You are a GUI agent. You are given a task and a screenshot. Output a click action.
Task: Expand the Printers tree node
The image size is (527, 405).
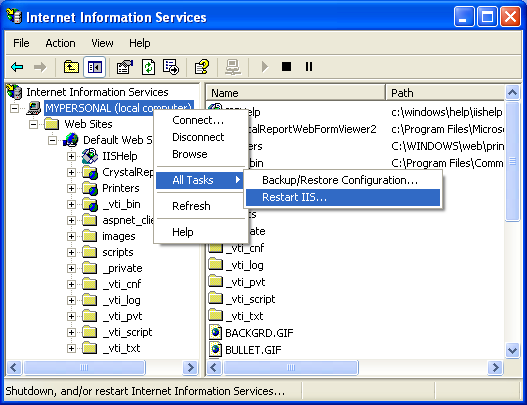point(71,188)
